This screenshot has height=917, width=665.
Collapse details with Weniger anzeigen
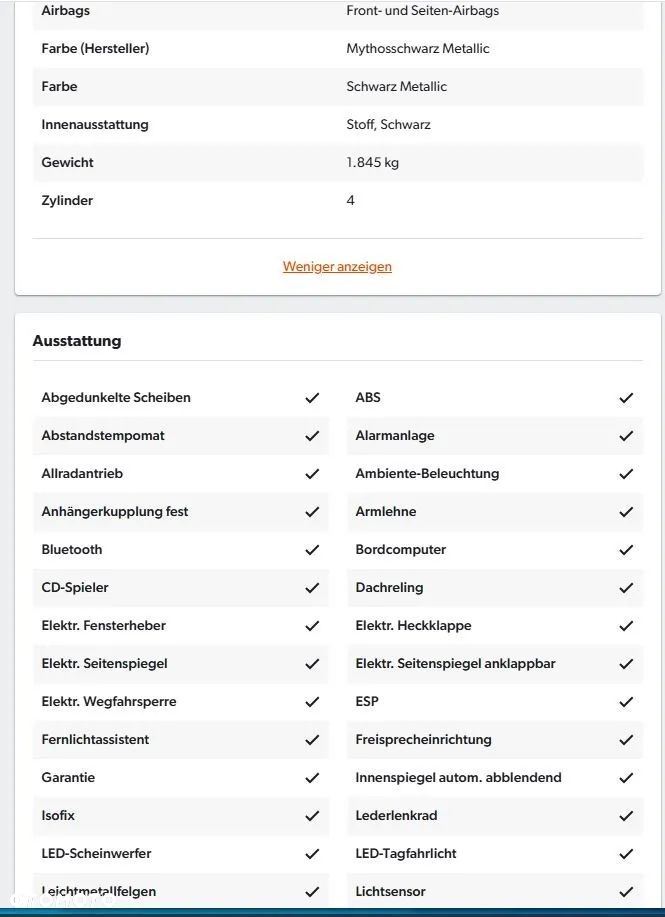(337, 267)
